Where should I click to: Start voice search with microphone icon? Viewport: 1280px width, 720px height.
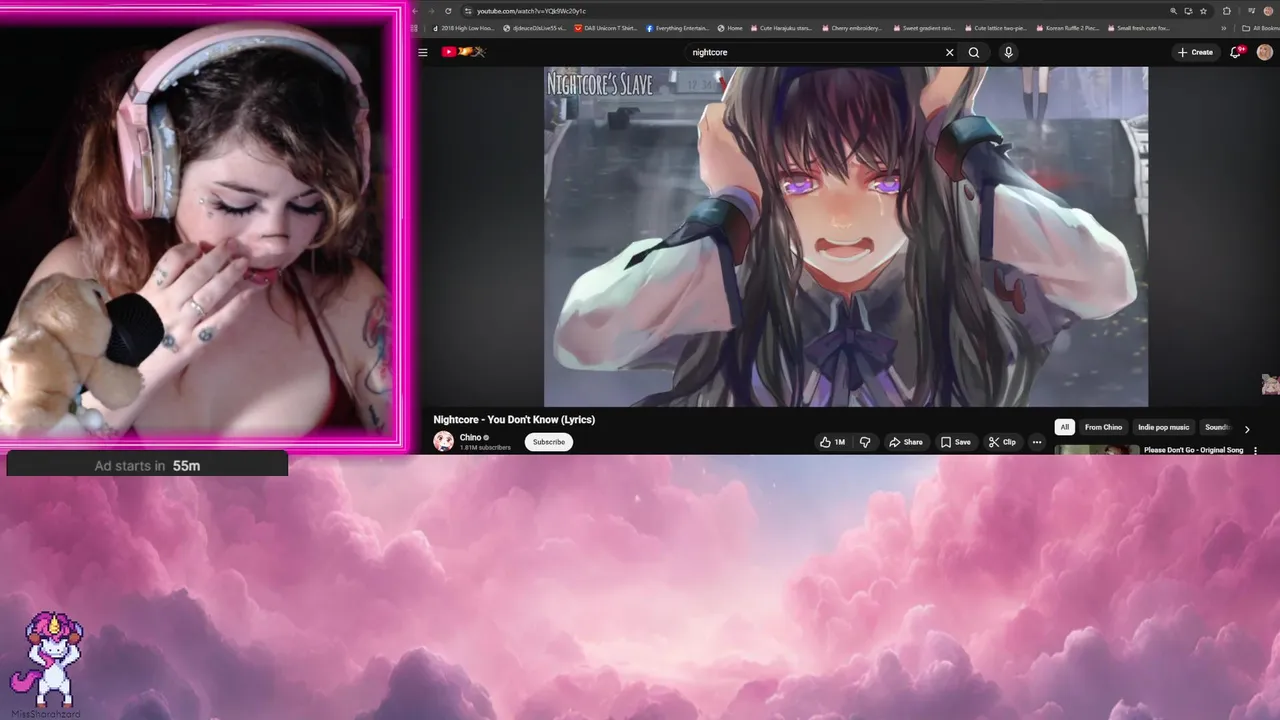point(1008,52)
